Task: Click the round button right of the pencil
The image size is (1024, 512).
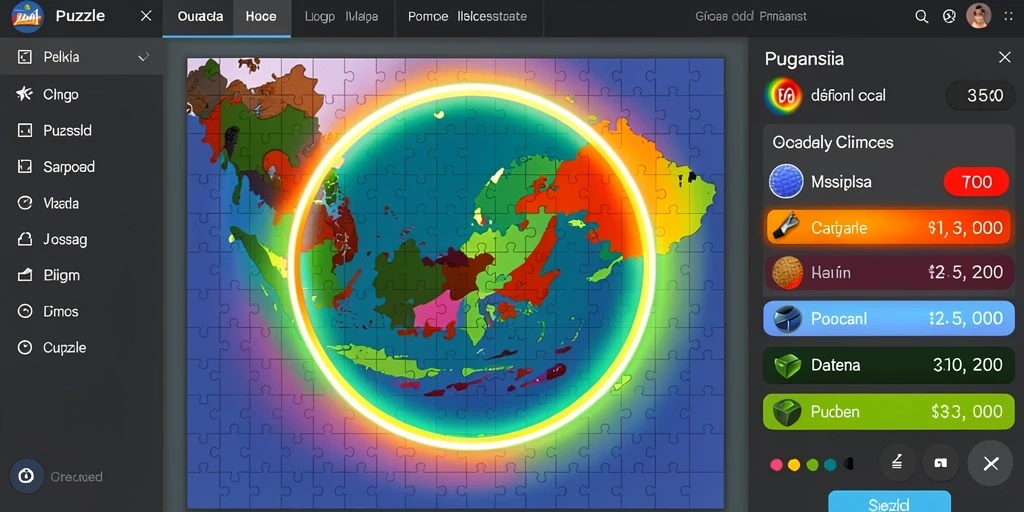Action: (x=940, y=463)
